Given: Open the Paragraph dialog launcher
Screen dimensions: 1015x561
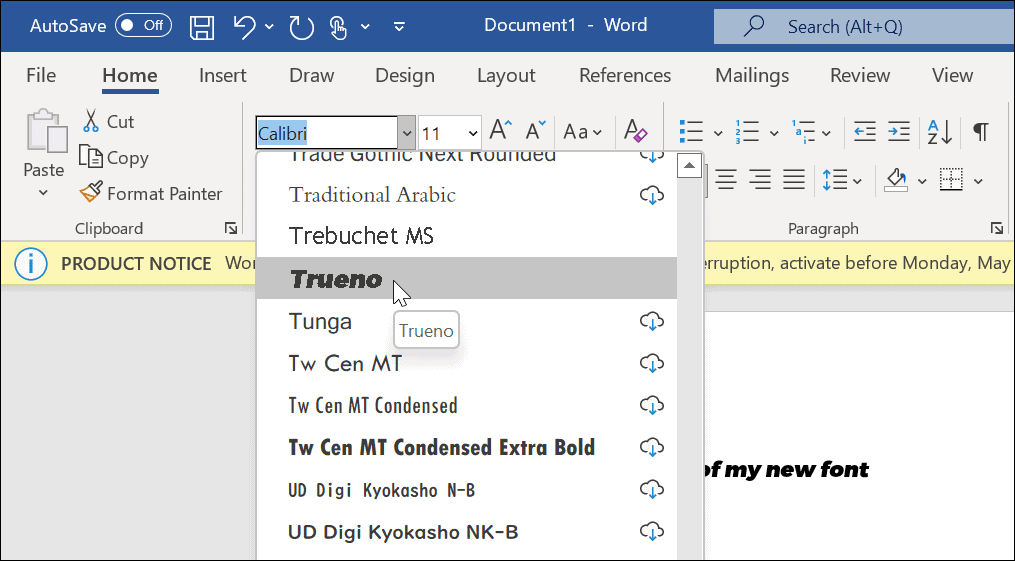Looking at the screenshot, I should (x=997, y=228).
